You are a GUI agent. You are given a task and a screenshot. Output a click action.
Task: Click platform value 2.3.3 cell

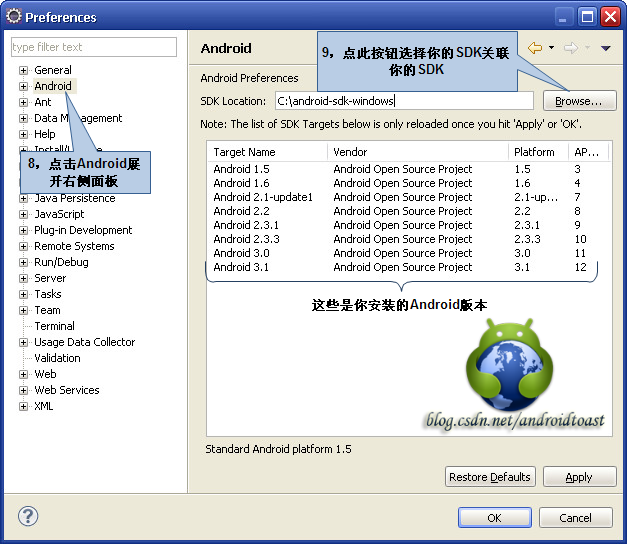(527, 239)
